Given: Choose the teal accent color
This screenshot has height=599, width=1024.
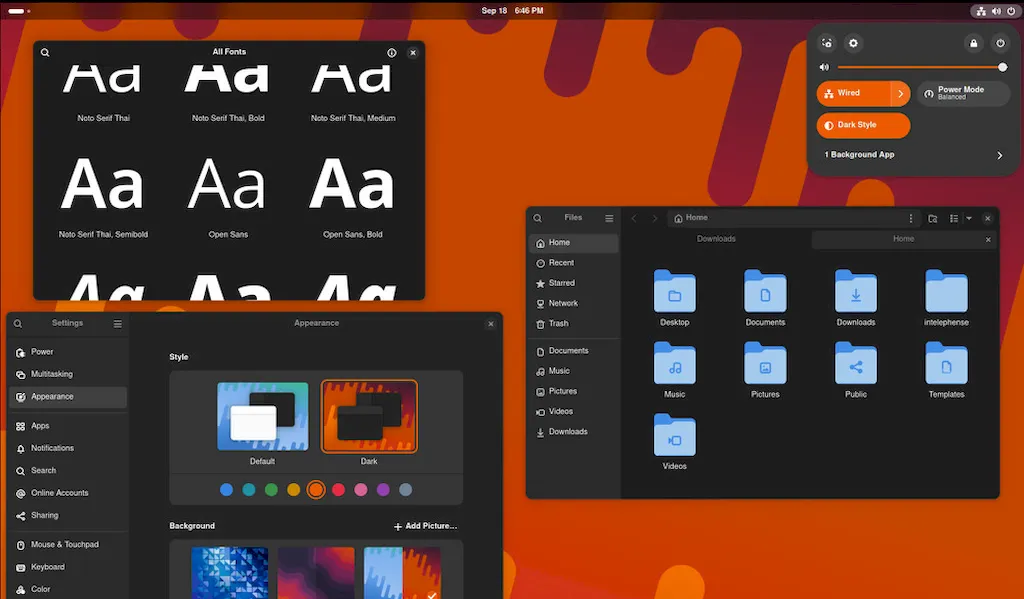Looking at the screenshot, I should (249, 490).
